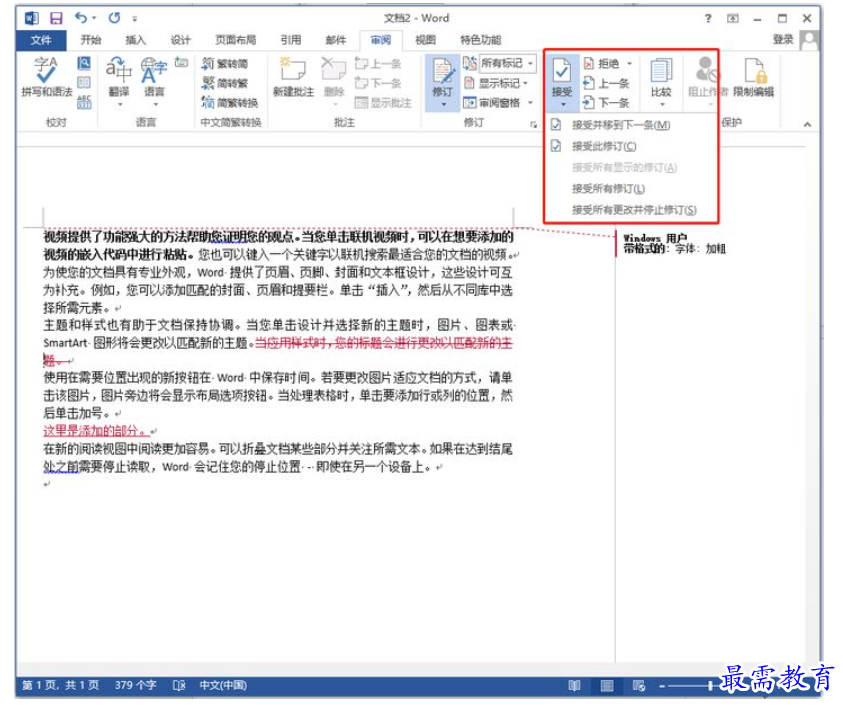Select 接受所有更改并停止修订(S)
The width and height of the screenshot is (843, 709).
(x=631, y=210)
